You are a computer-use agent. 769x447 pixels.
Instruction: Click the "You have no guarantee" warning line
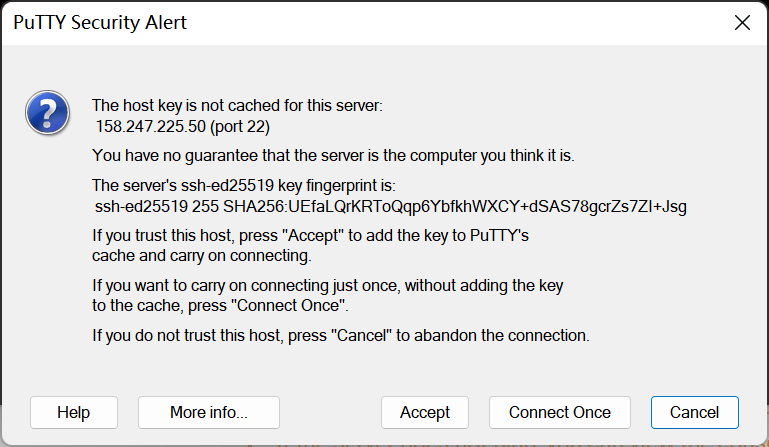(333, 155)
